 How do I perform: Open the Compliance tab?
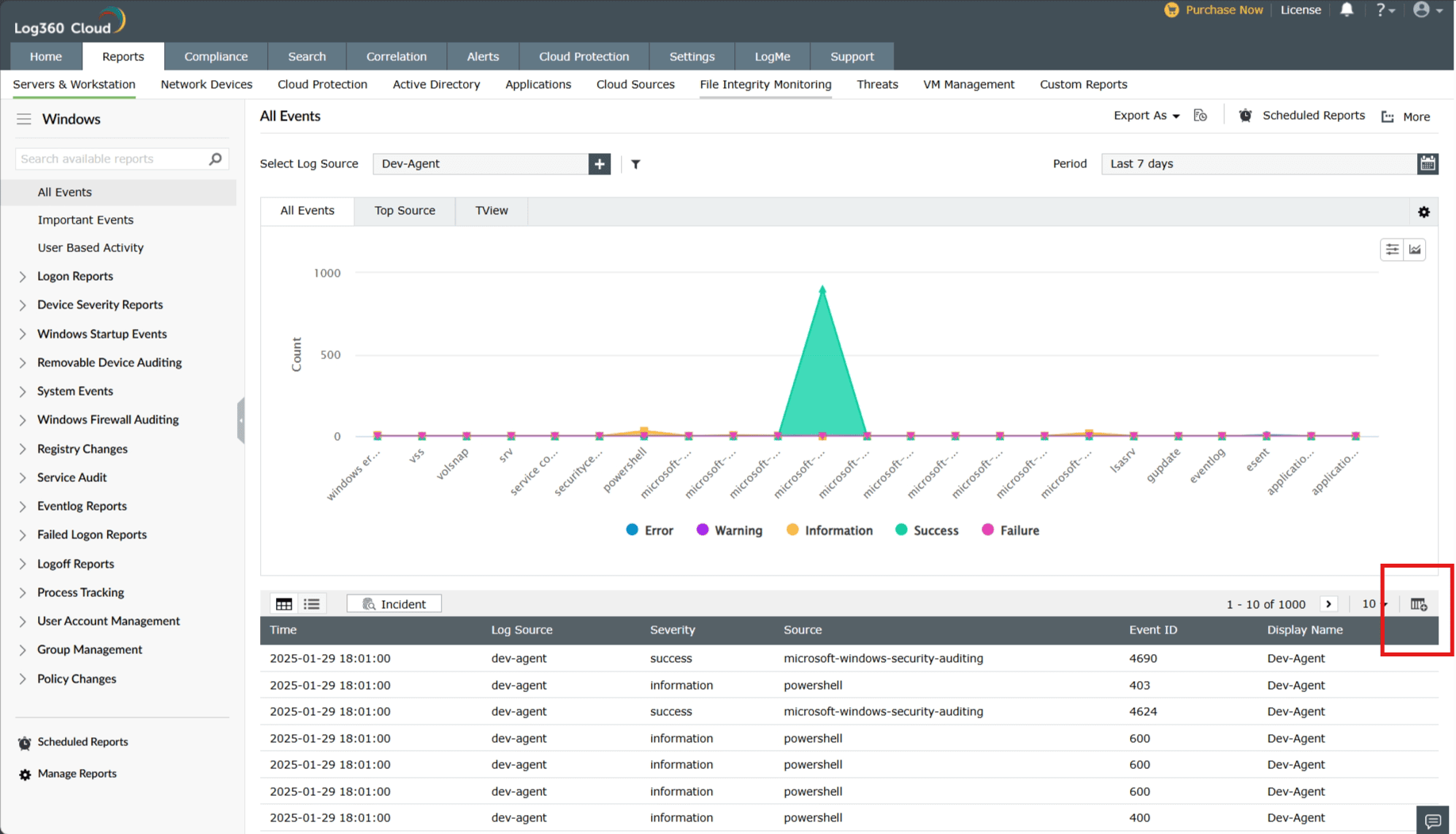216,56
